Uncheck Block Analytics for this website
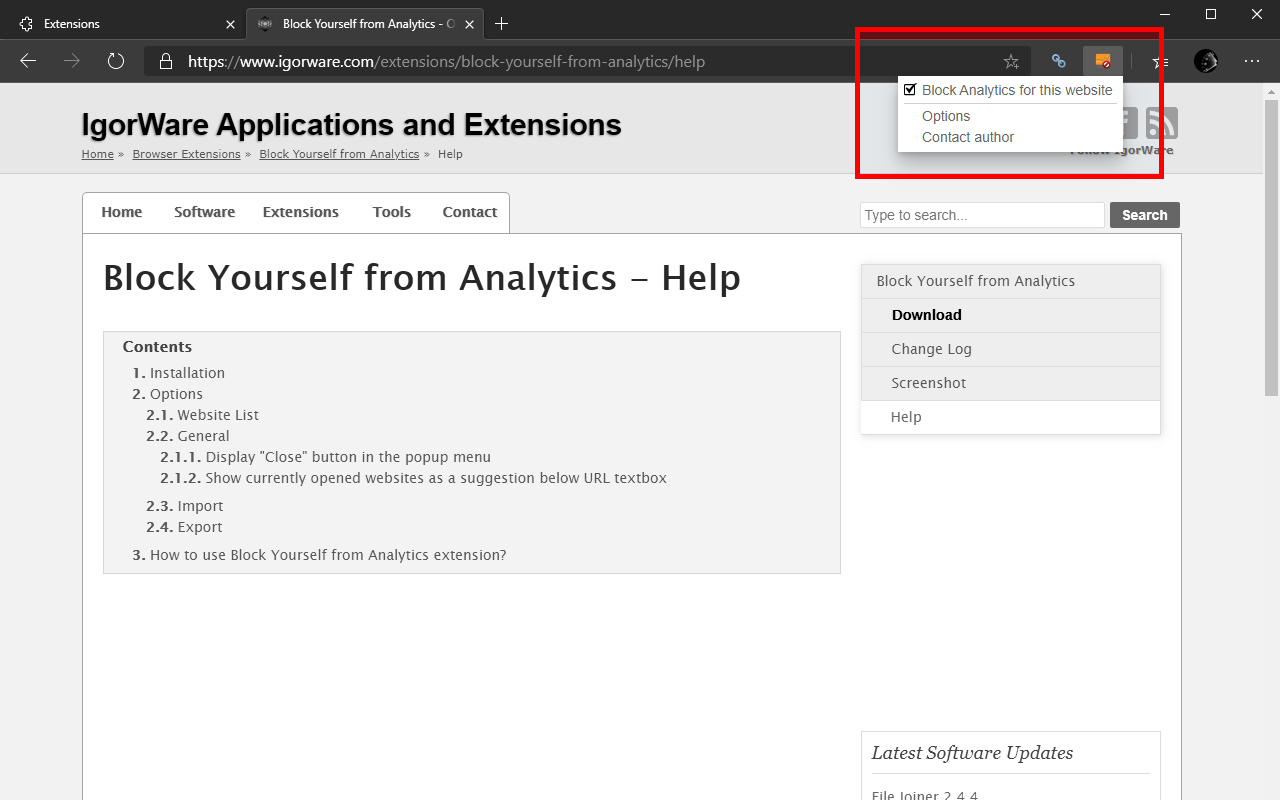 pyautogui.click(x=910, y=90)
